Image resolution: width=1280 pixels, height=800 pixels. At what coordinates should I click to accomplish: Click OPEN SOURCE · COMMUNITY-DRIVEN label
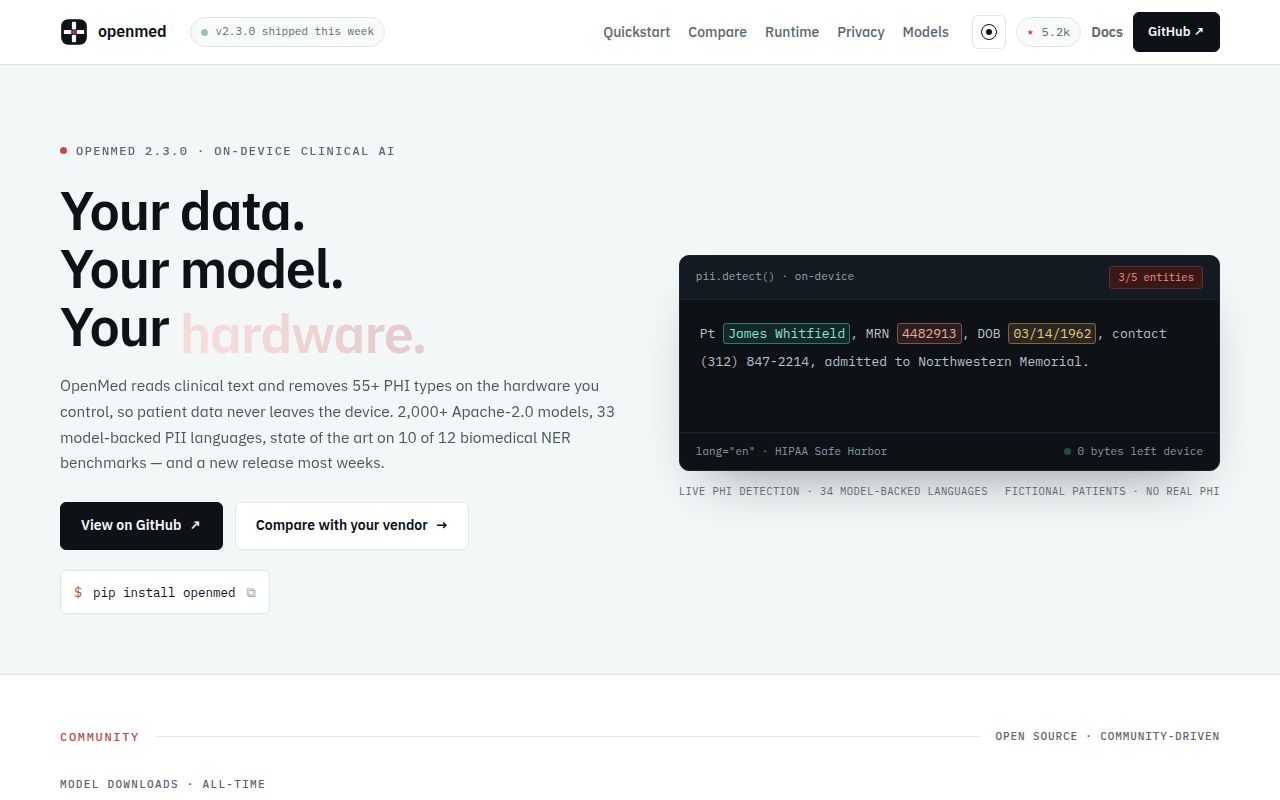click(1107, 736)
